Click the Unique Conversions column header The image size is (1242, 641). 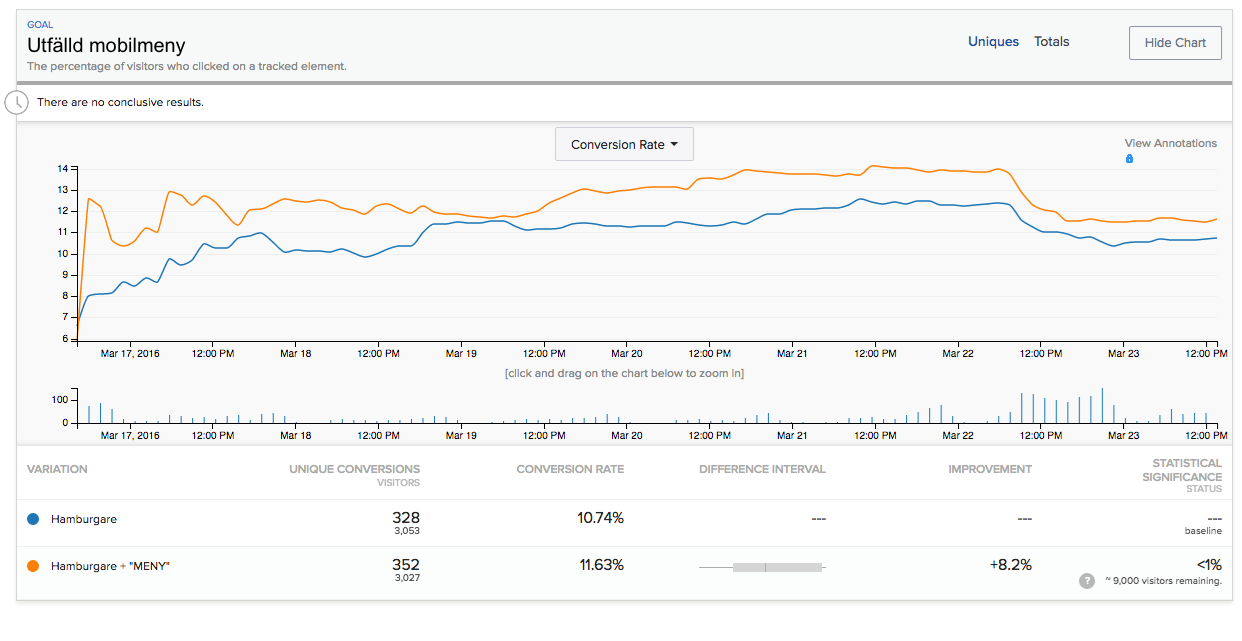(355, 469)
